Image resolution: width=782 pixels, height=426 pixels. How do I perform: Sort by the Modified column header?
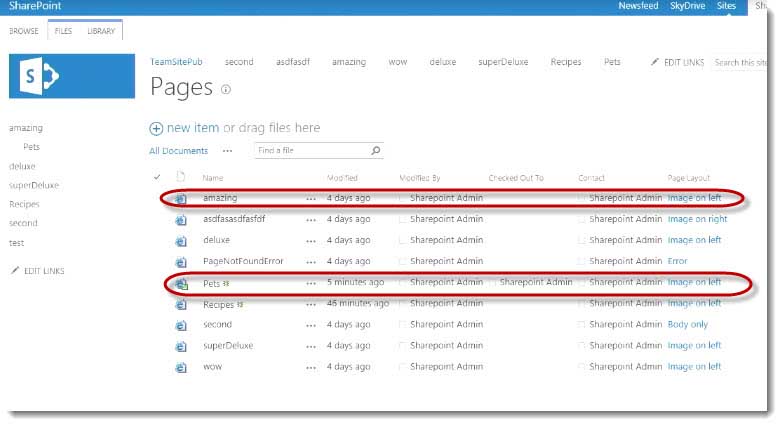pyautogui.click(x=342, y=178)
